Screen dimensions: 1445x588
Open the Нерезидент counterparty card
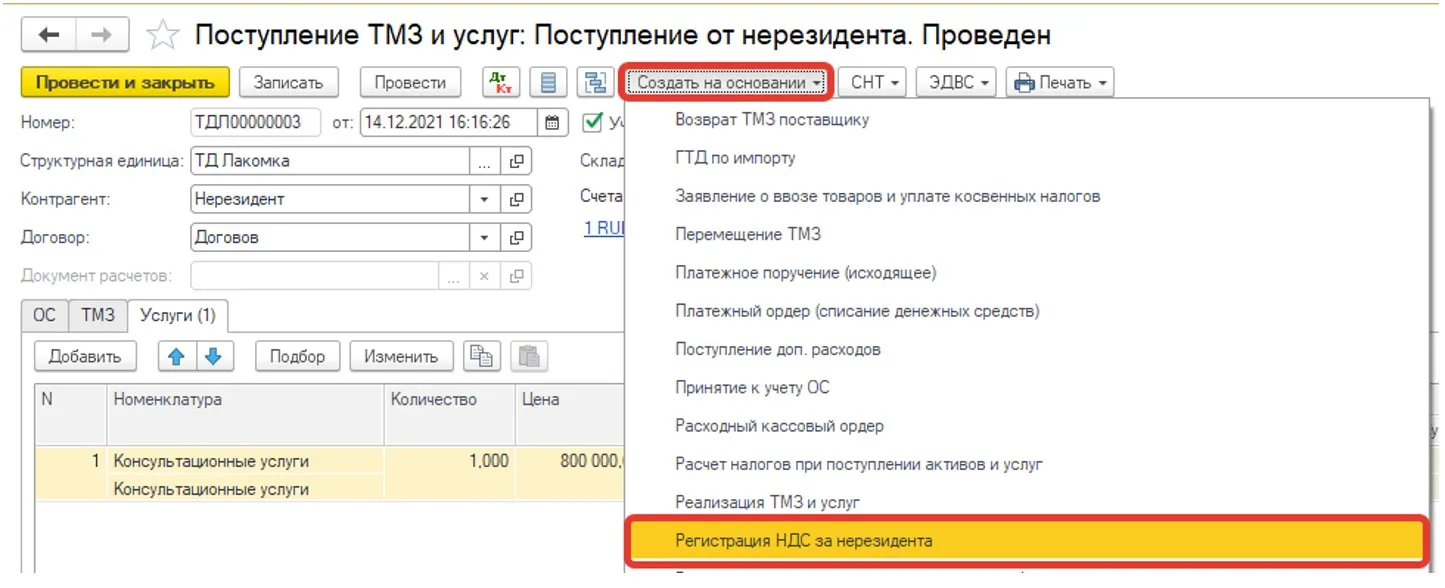[517, 199]
